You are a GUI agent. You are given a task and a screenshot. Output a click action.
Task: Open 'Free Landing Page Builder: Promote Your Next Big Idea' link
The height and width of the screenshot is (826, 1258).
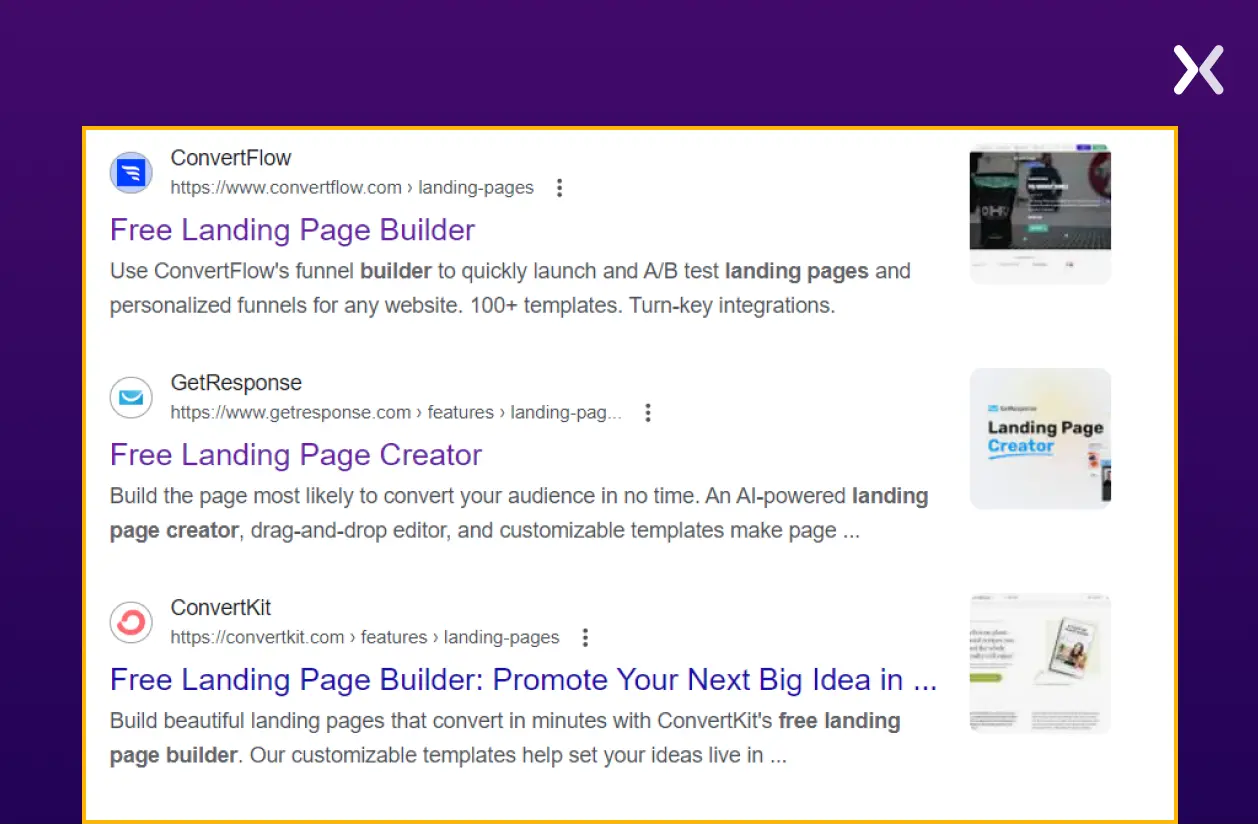[523, 680]
